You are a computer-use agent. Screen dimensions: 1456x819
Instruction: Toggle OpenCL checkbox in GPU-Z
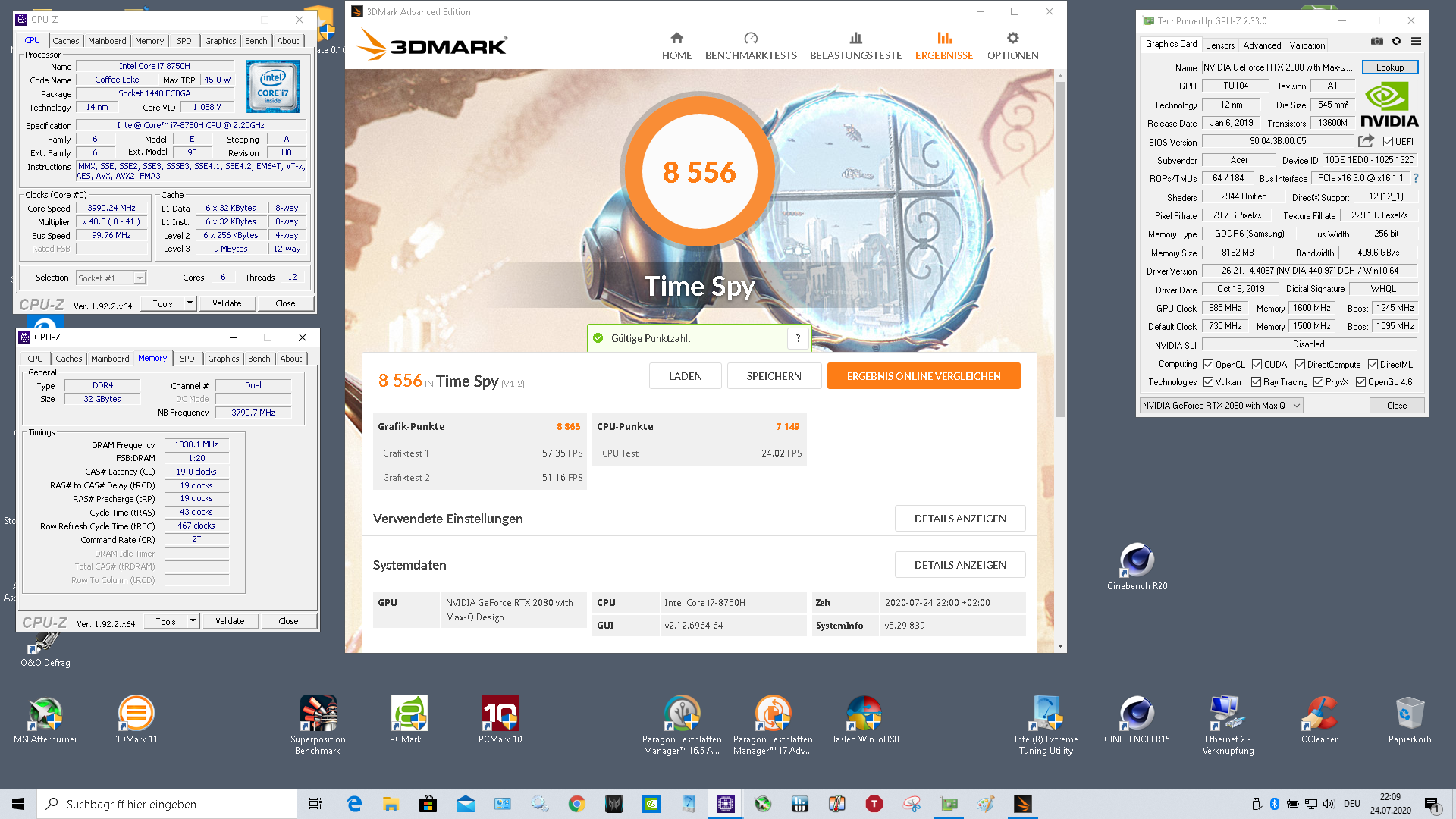[1209, 365]
